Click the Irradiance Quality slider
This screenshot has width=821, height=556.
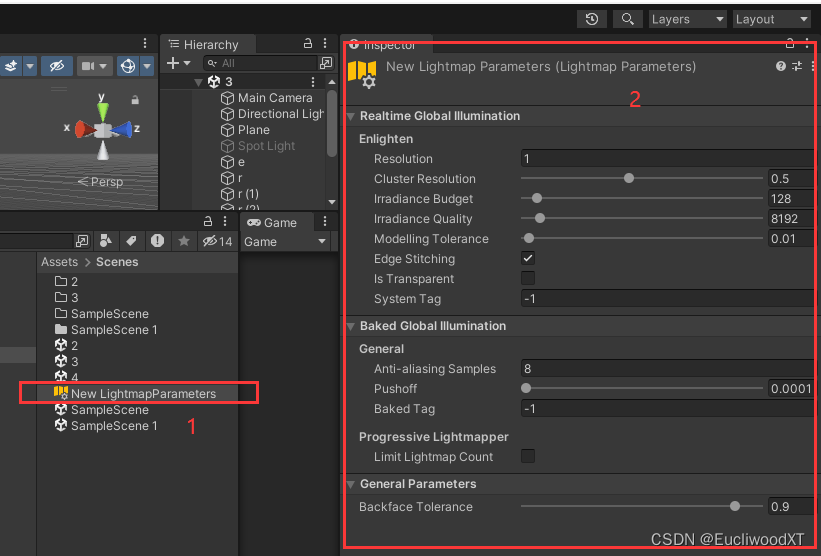pyautogui.click(x=641, y=218)
